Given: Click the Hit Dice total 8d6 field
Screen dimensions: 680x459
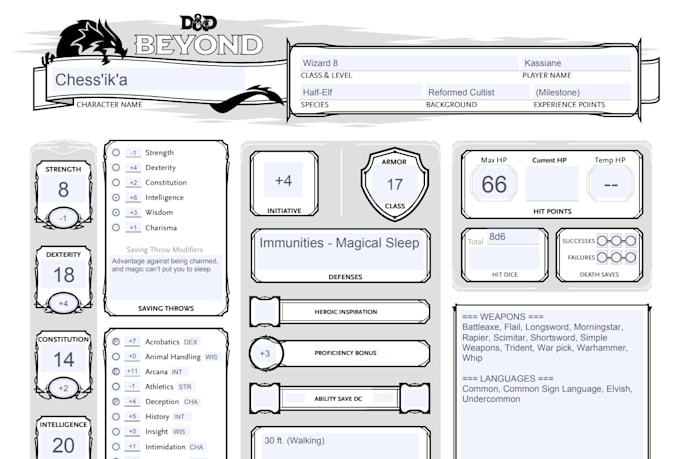Looking at the screenshot, I should point(513,237).
